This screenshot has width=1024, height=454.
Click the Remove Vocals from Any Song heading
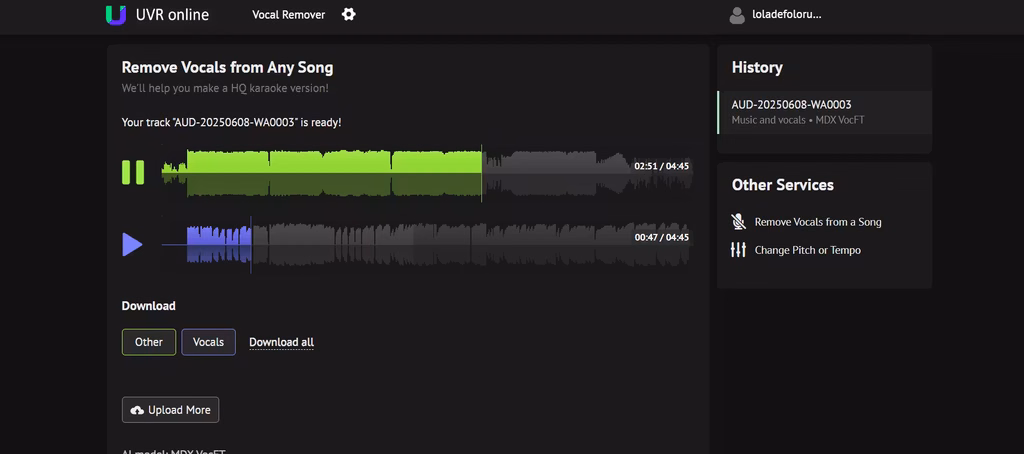227,67
